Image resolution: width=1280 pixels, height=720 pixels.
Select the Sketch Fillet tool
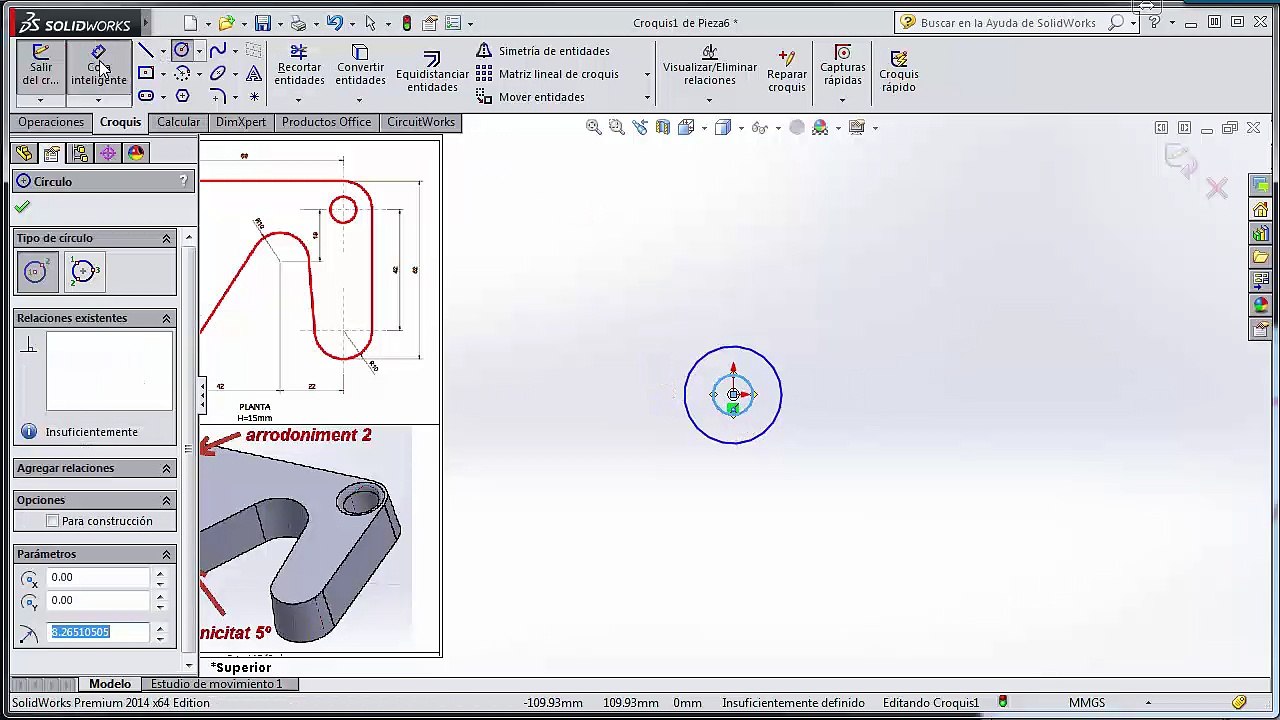coord(218,96)
